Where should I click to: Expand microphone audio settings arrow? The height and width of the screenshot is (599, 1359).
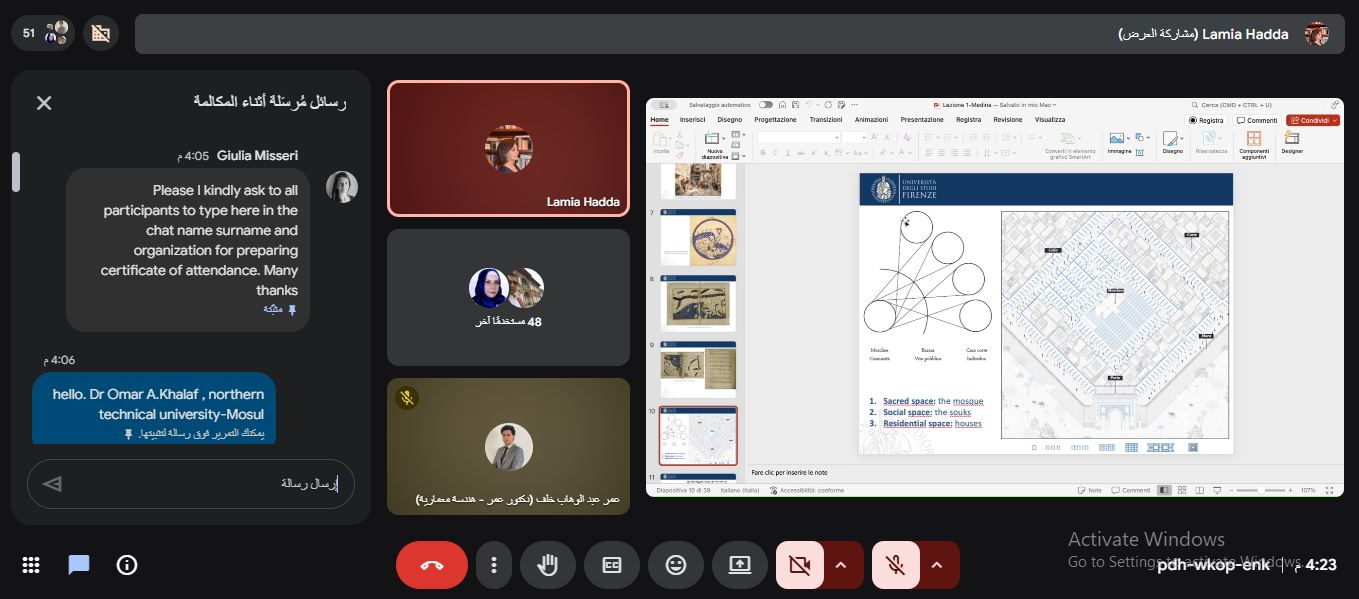coord(937,565)
